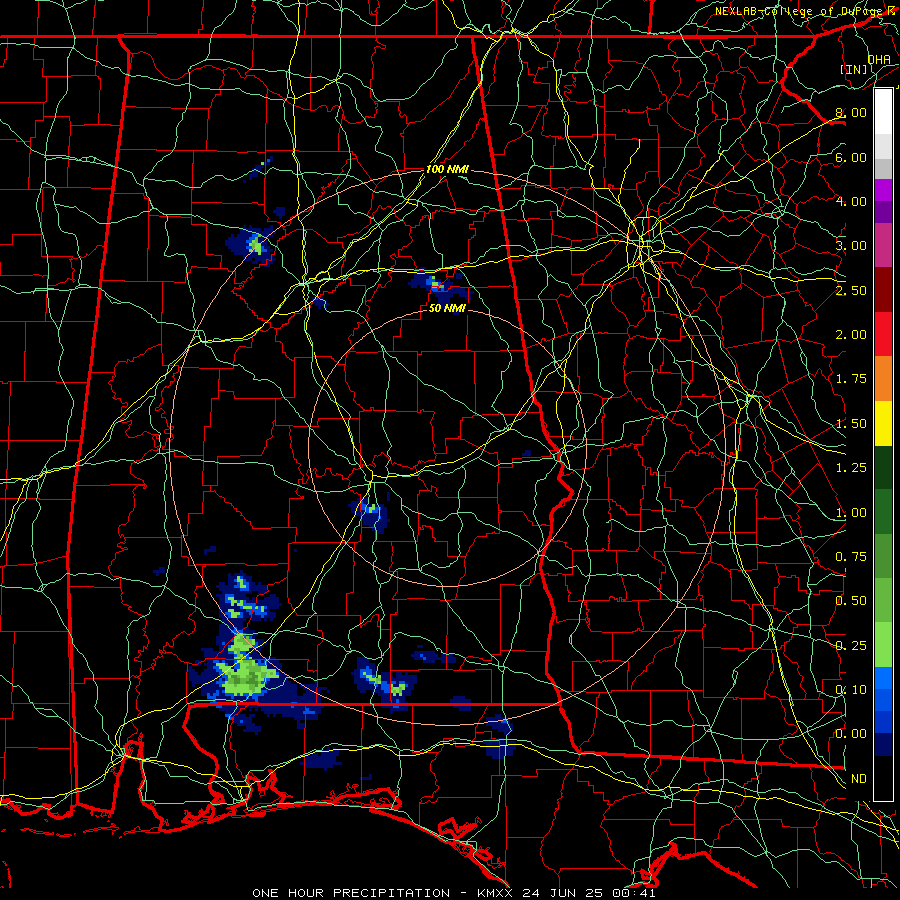The width and height of the screenshot is (900, 900).
Task: Click the 3.00 legend value
Action: coord(851,246)
